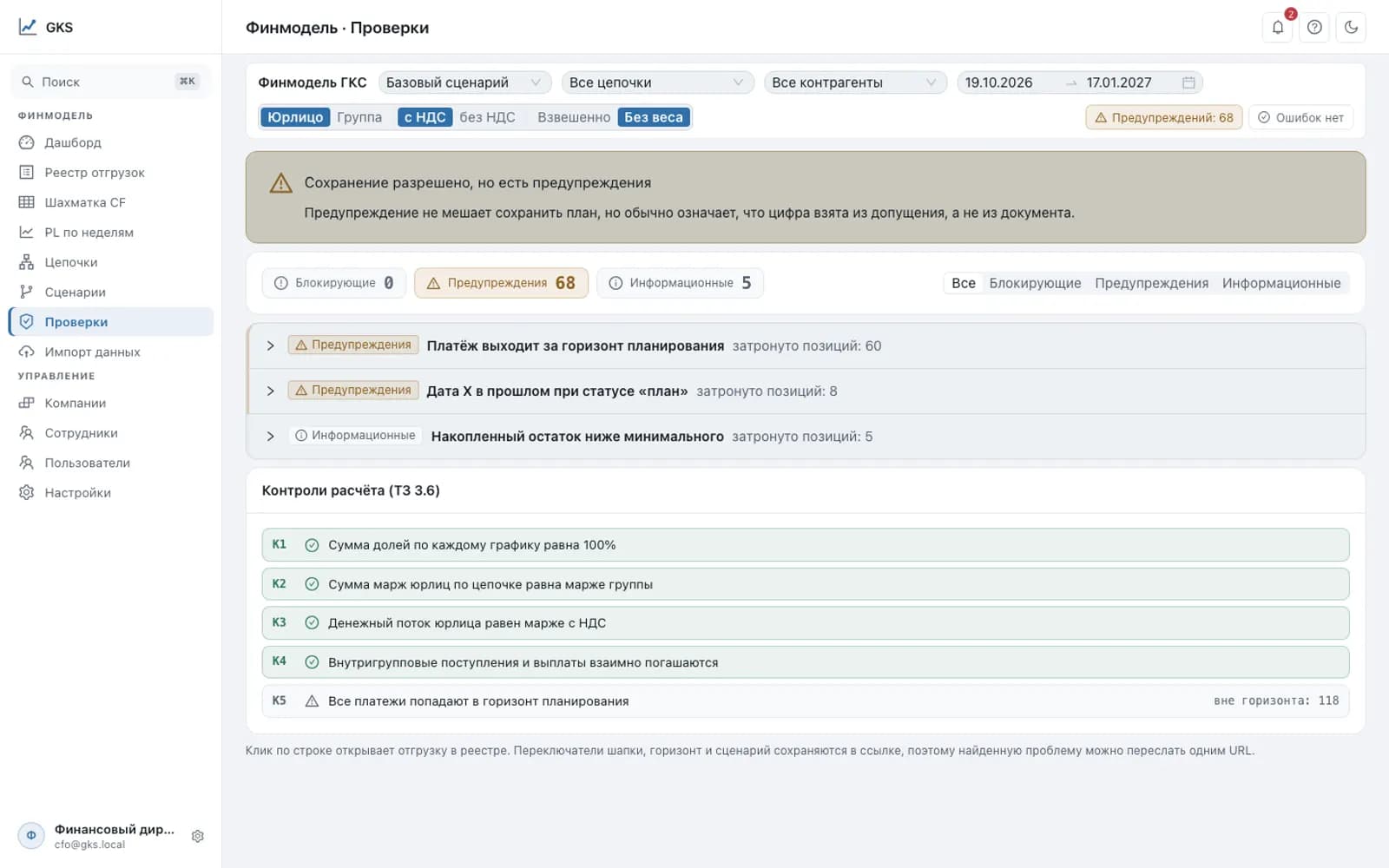Click the Поиск search field
Viewport: 1389px width, 868px height.
[x=110, y=82]
